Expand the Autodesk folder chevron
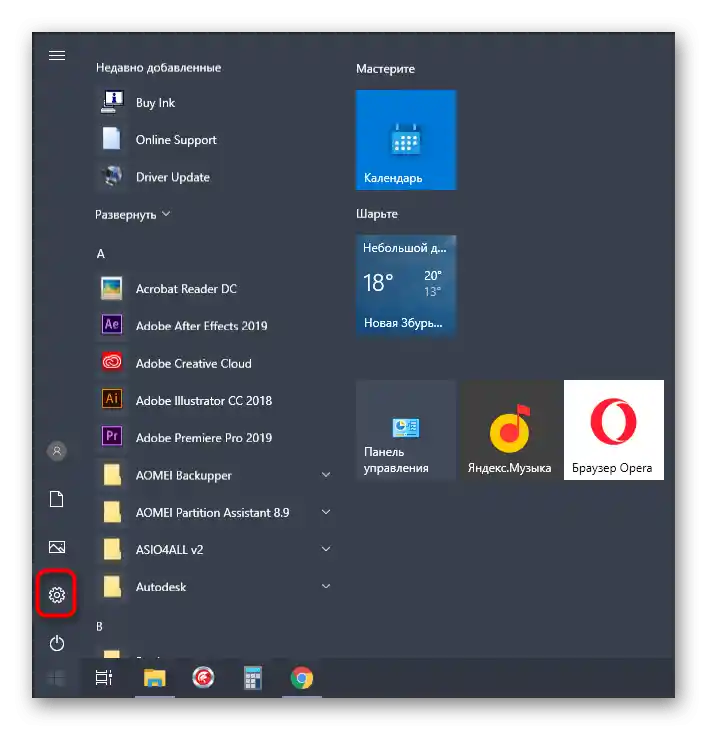 point(326,587)
